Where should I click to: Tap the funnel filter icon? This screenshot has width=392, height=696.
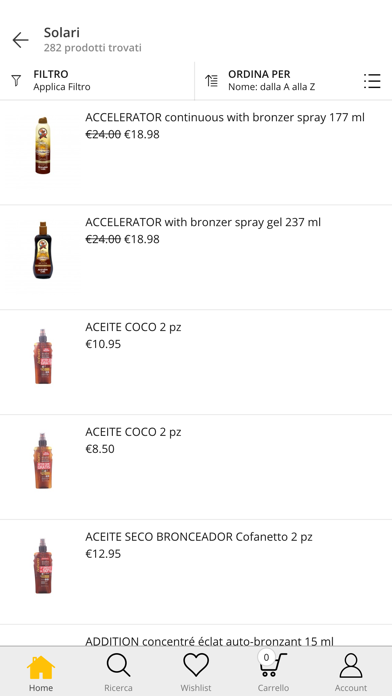[16, 80]
